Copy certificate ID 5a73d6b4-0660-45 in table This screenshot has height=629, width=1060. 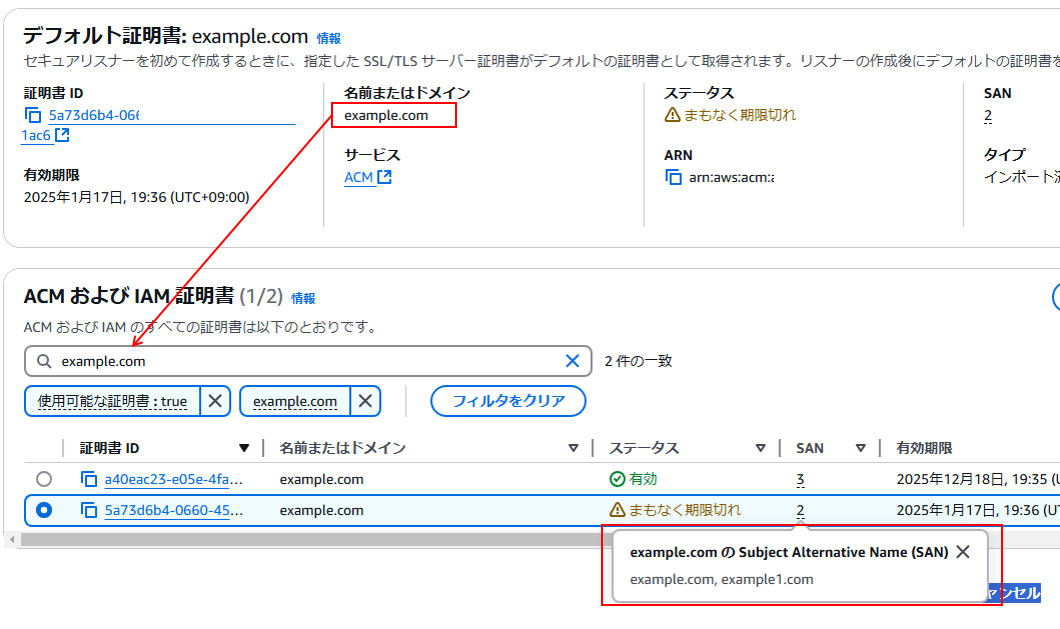(89, 510)
